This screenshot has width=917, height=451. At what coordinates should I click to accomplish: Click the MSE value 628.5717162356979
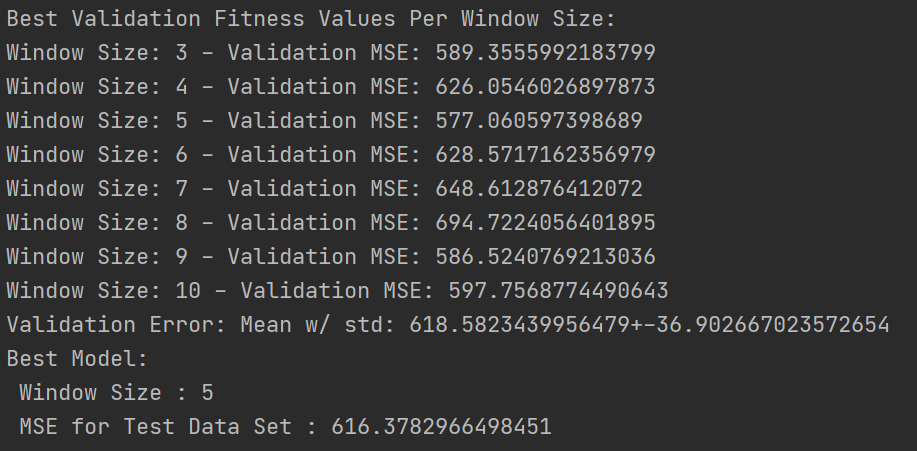point(545,155)
